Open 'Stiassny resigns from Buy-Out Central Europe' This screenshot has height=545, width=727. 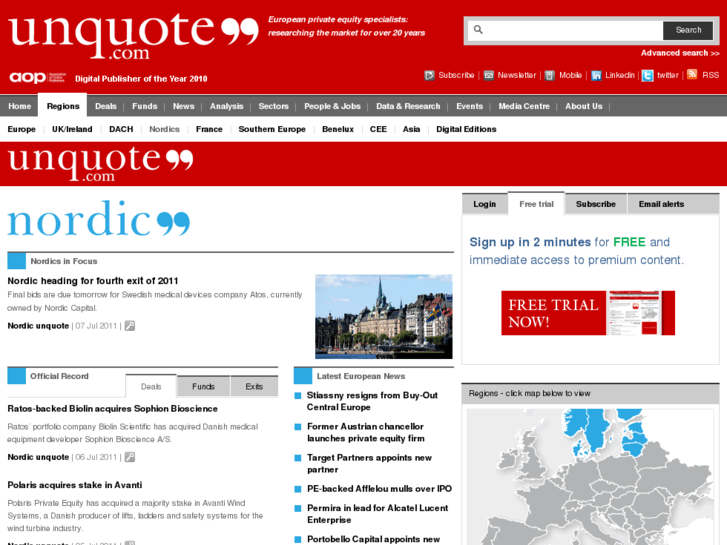click(372, 401)
